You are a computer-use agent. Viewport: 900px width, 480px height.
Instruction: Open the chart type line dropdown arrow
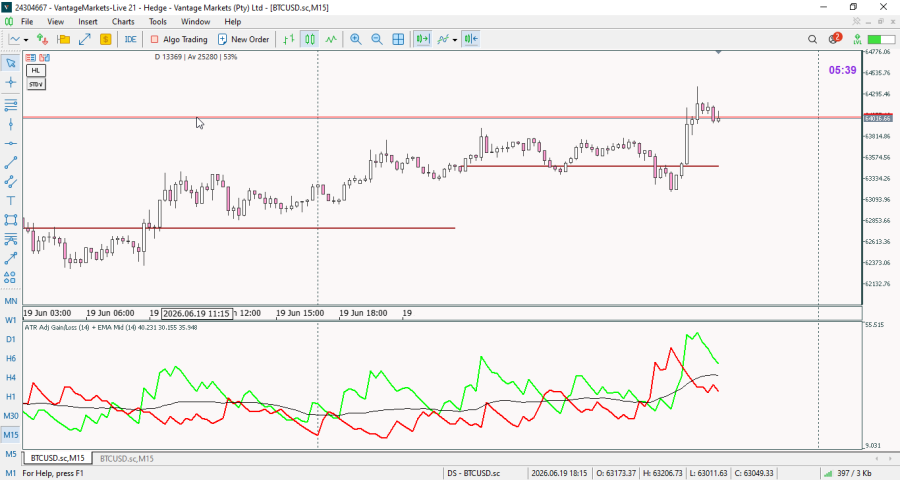pyautogui.click(x=26, y=40)
